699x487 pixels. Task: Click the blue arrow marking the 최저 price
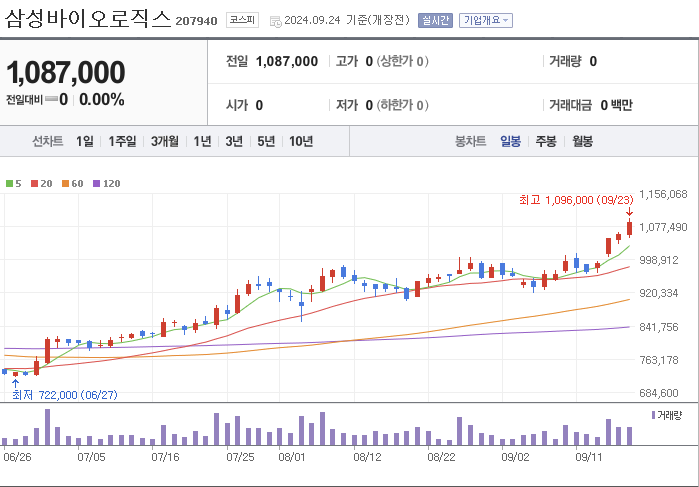tap(15, 383)
